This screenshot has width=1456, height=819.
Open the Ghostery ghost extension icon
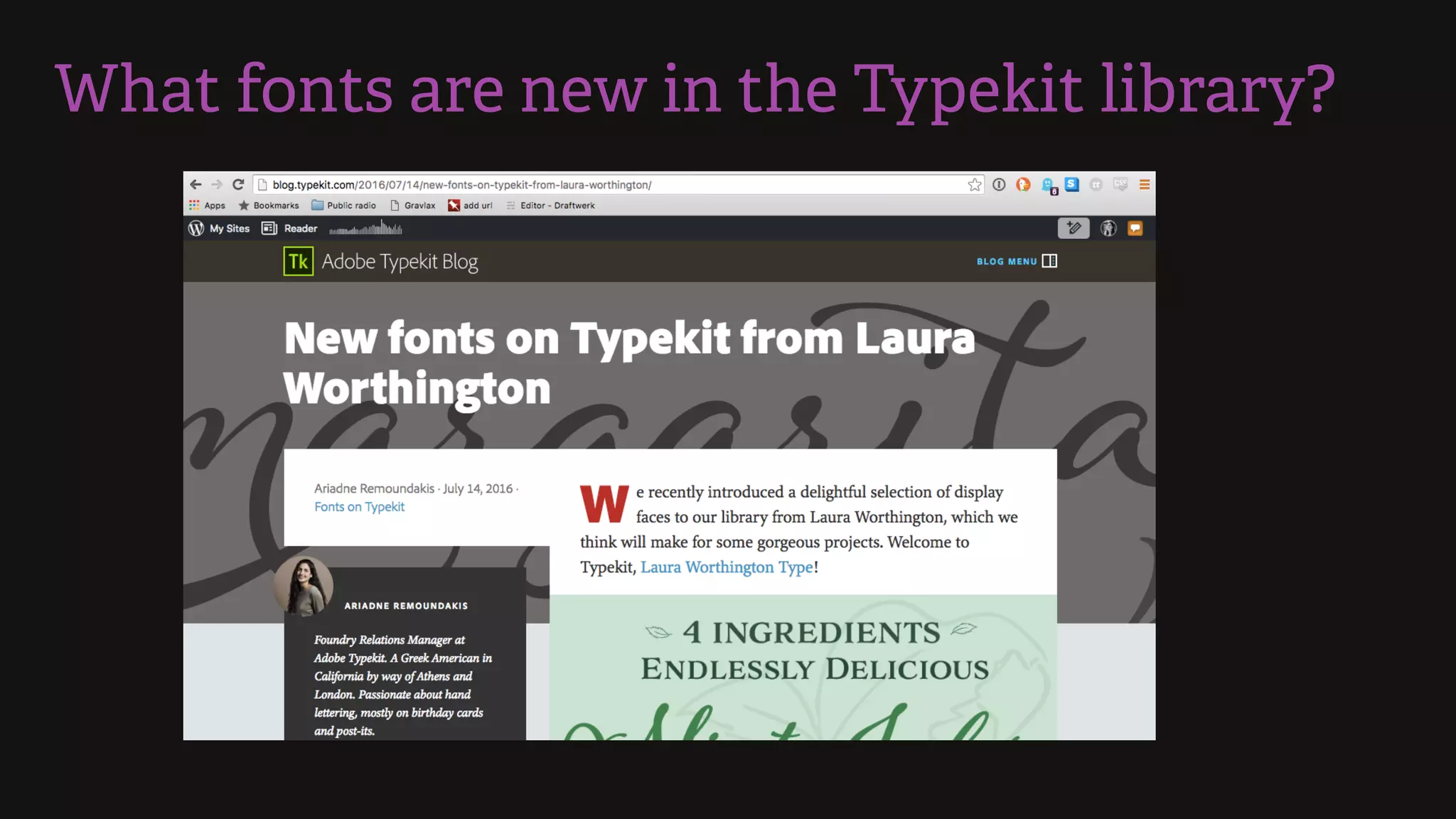1049,186
